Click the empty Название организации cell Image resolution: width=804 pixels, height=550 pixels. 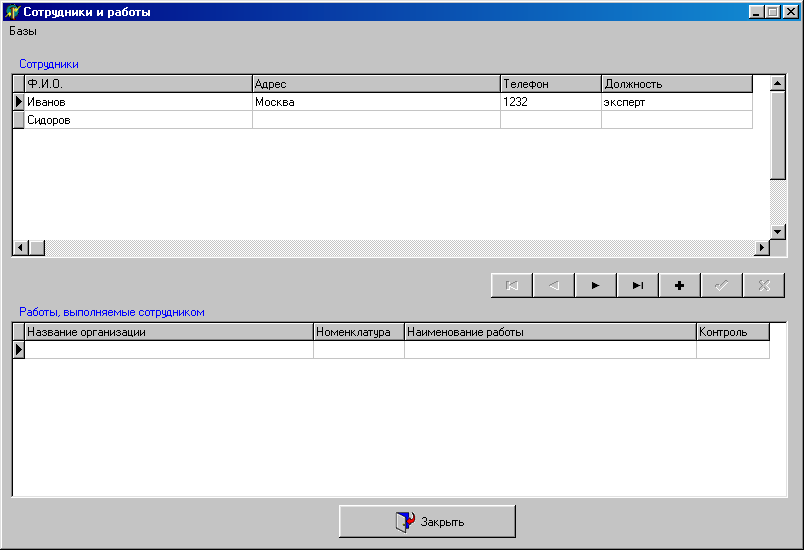tap(169, 350)
